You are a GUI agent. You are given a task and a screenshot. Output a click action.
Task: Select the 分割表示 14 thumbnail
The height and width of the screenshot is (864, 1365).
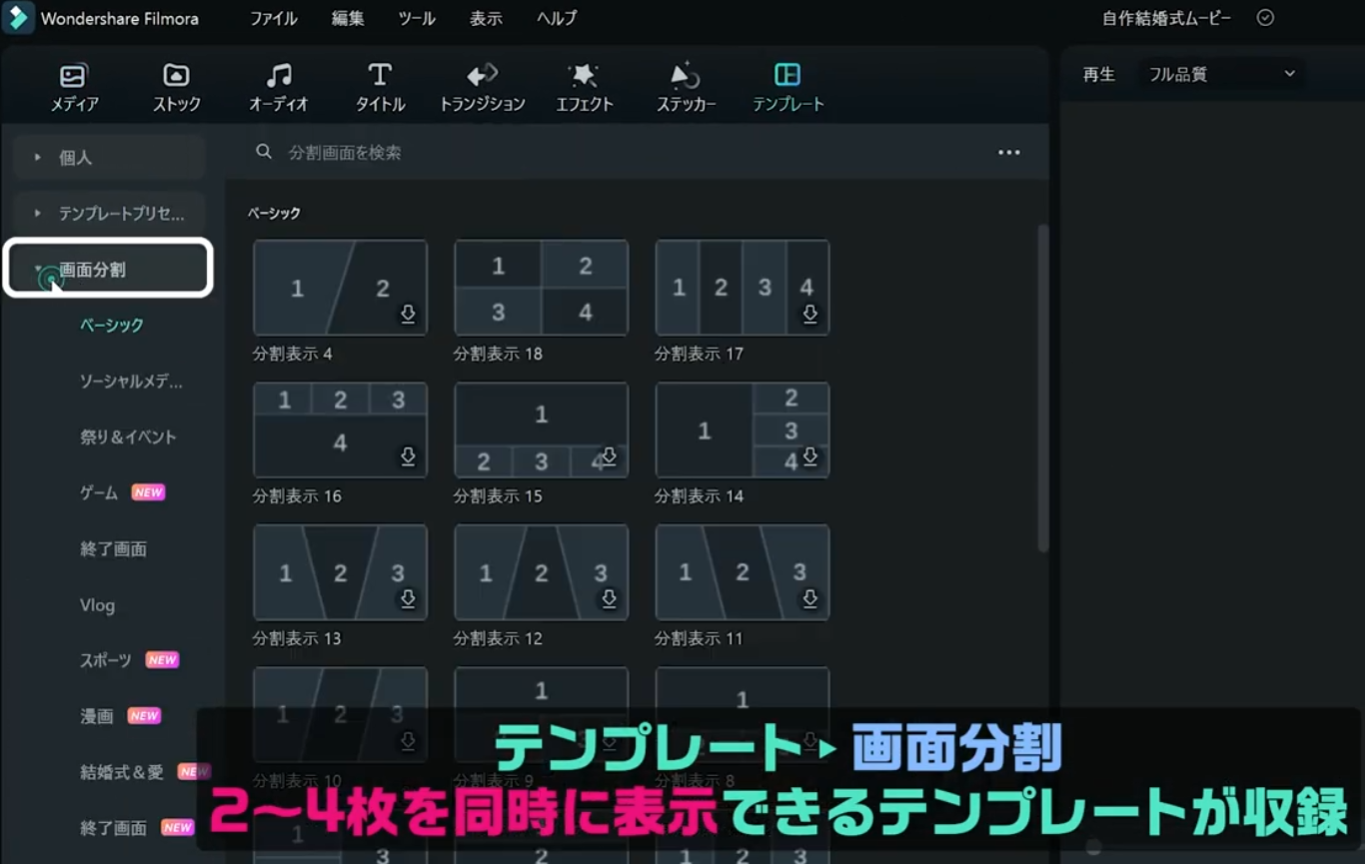742,430
